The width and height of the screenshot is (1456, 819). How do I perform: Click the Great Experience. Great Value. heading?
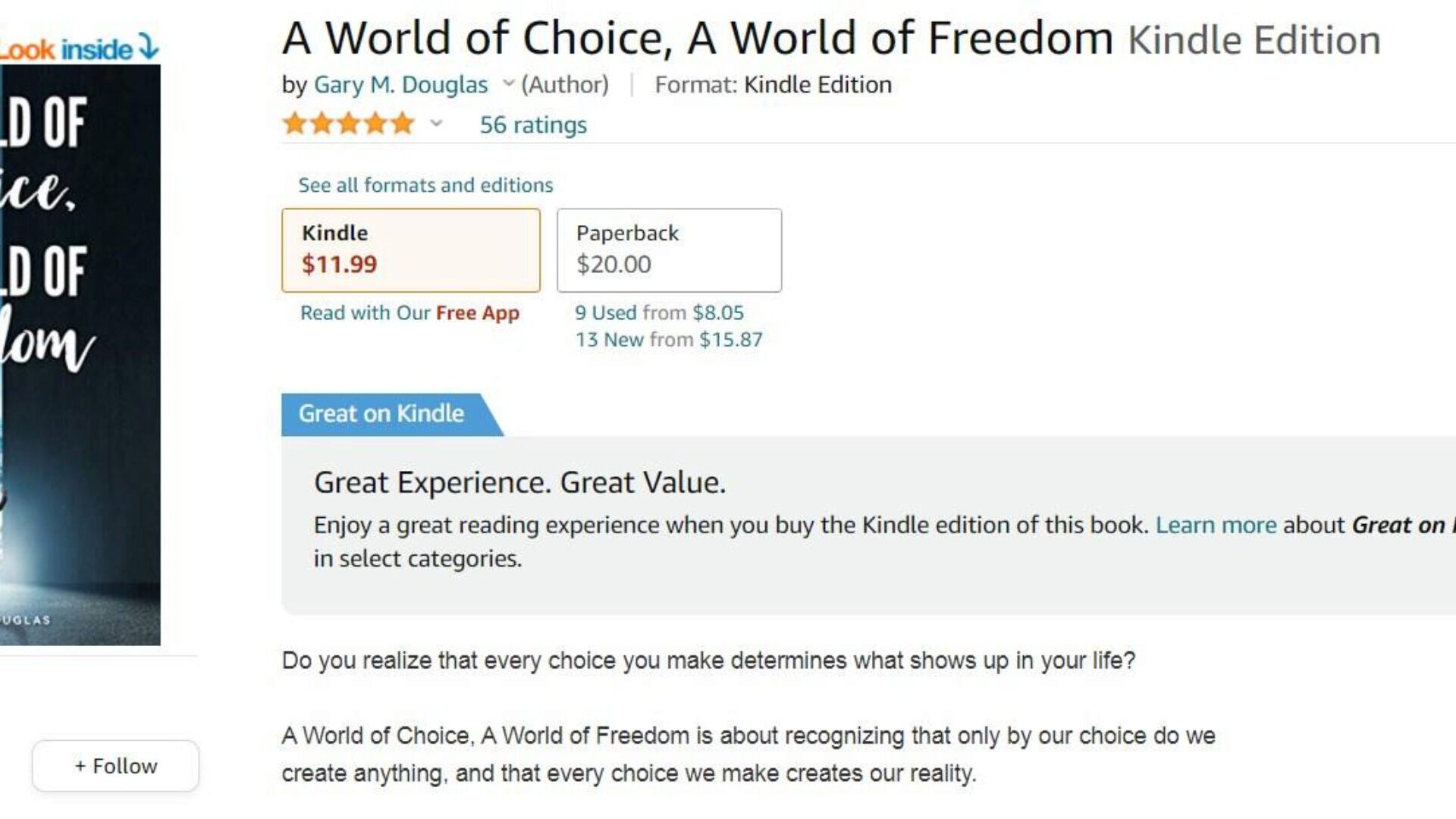click(x=519, y=482)
